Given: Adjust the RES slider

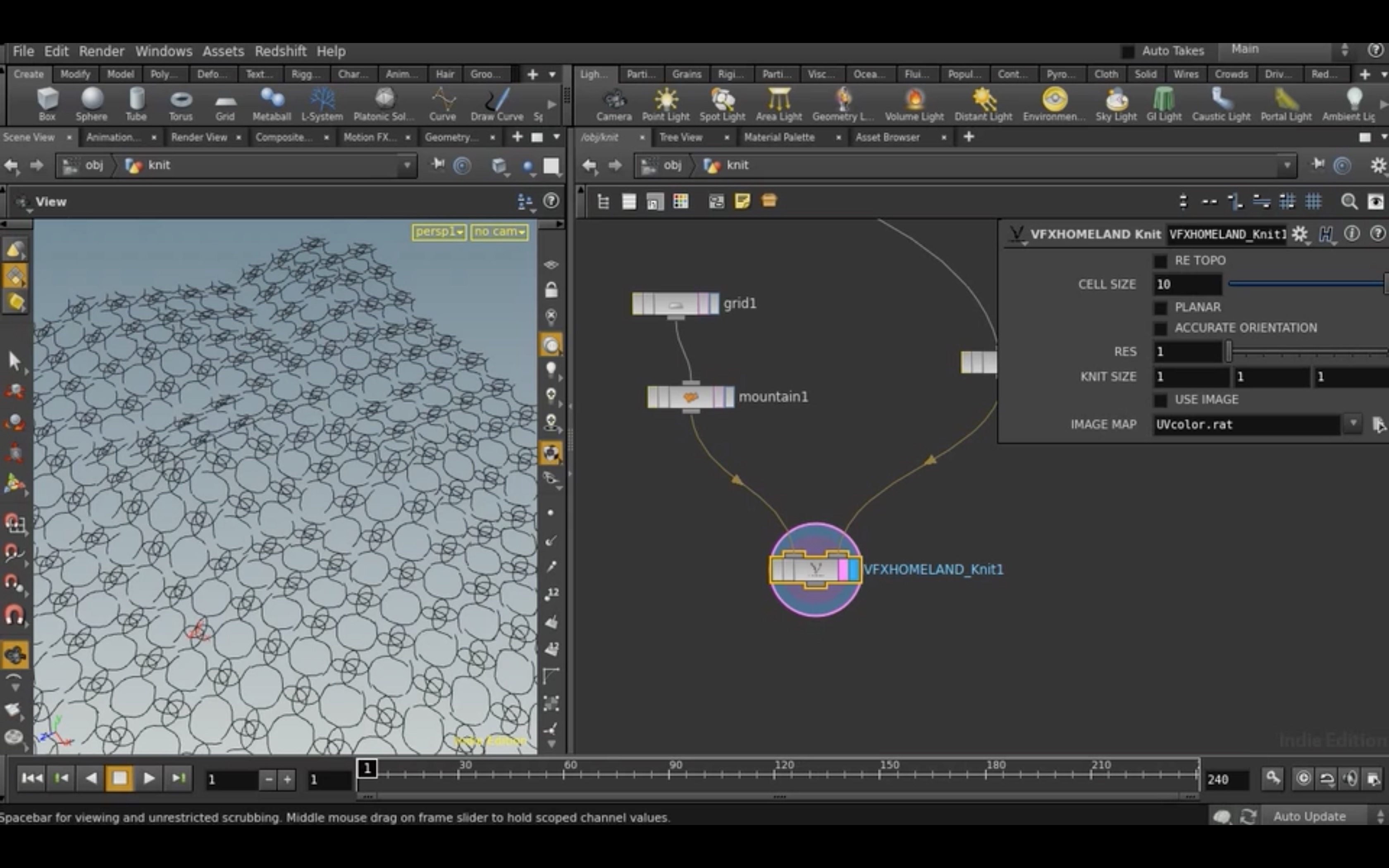Looking at the screenshot, I should coord(1309,351).
